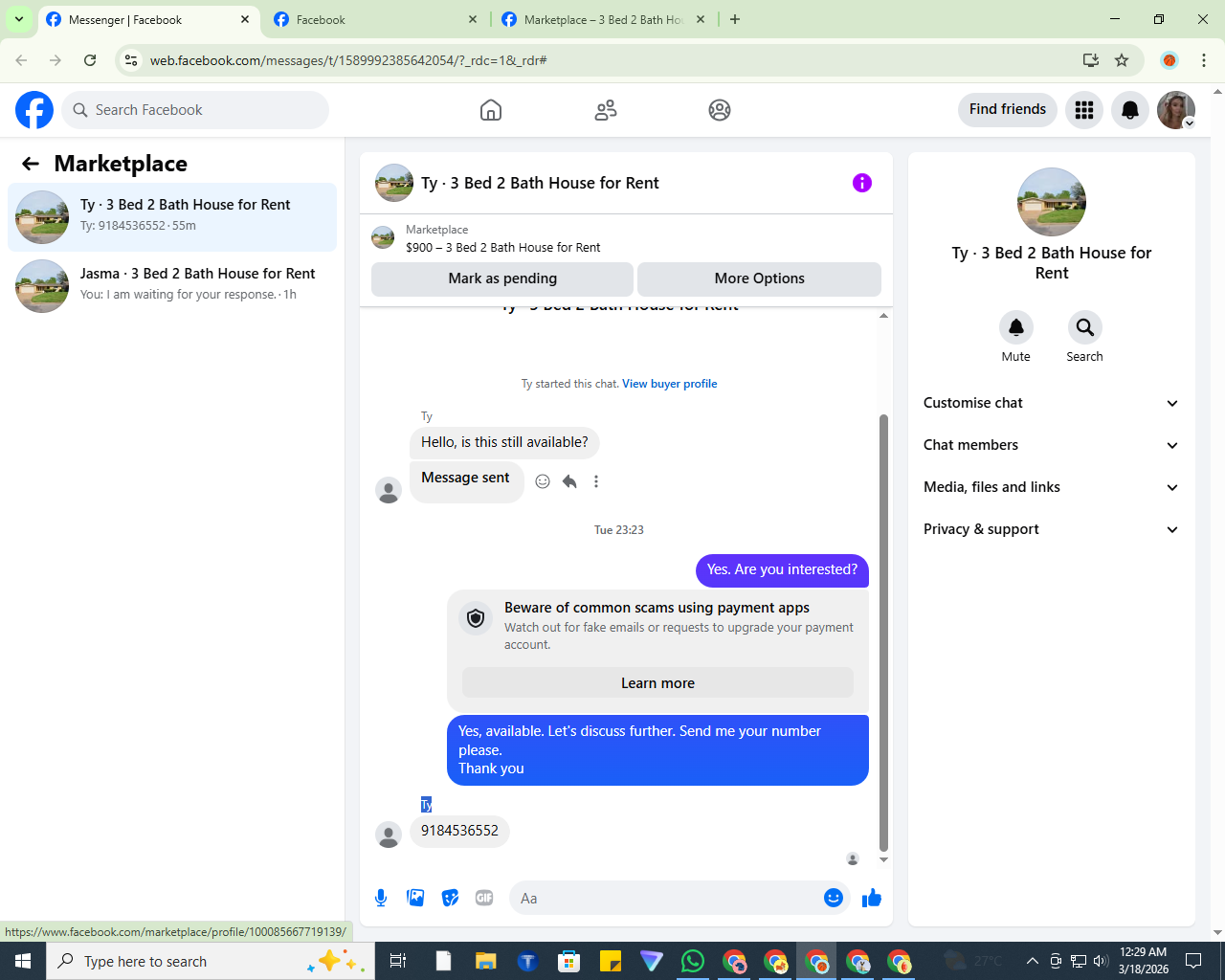Image resolution: width=1225 pixels, height=980 pixels.
Task: Open a new Chrome tab
Action: [735, 19]
